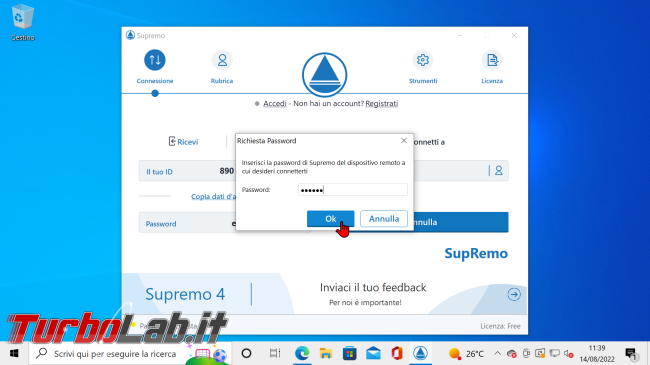Open Cortana circle icon
Image resolution: width=650 pixels, height=365 pixels.
[246, 353]
